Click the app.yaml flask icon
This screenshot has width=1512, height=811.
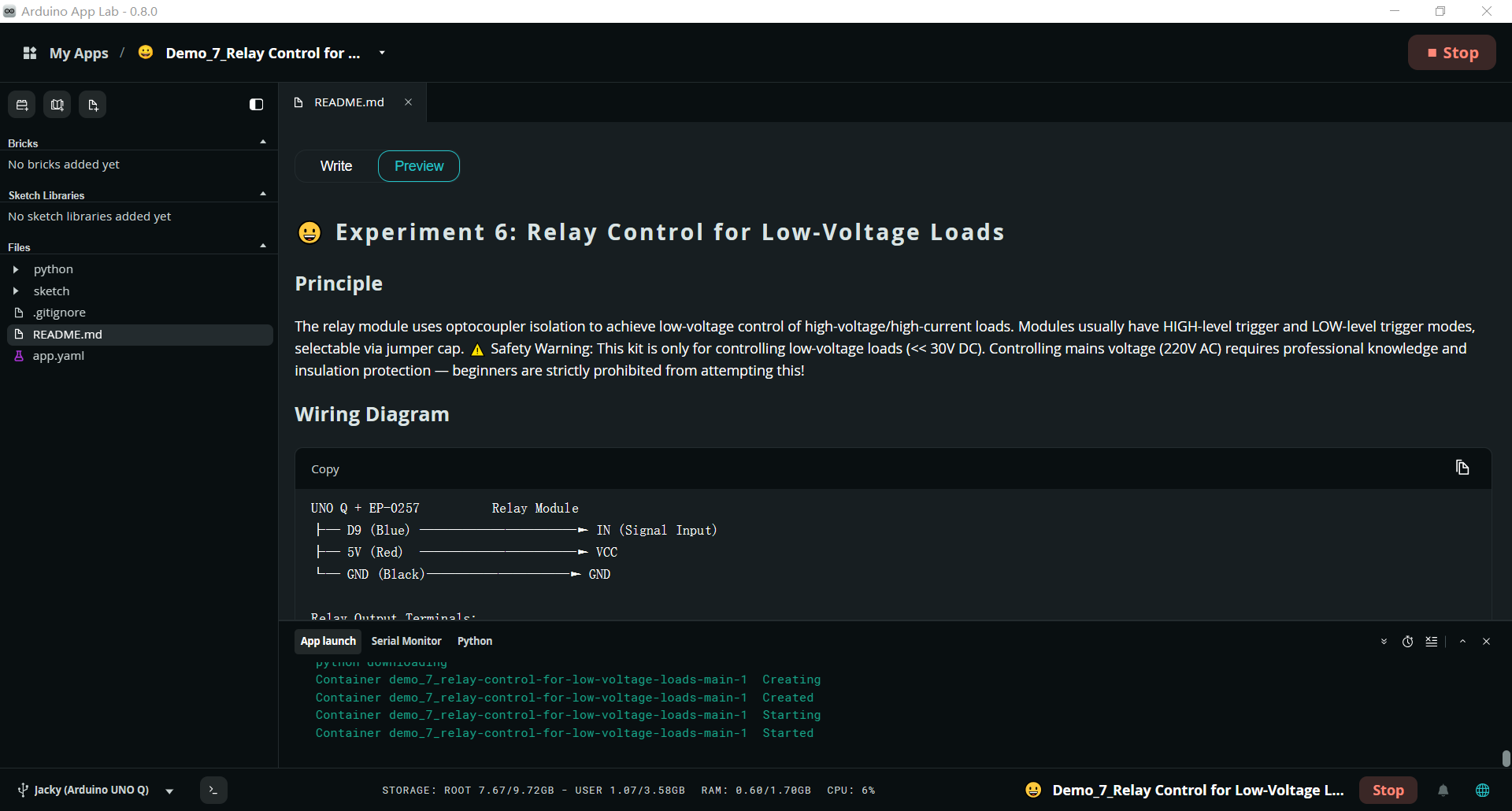pos(19,356)
